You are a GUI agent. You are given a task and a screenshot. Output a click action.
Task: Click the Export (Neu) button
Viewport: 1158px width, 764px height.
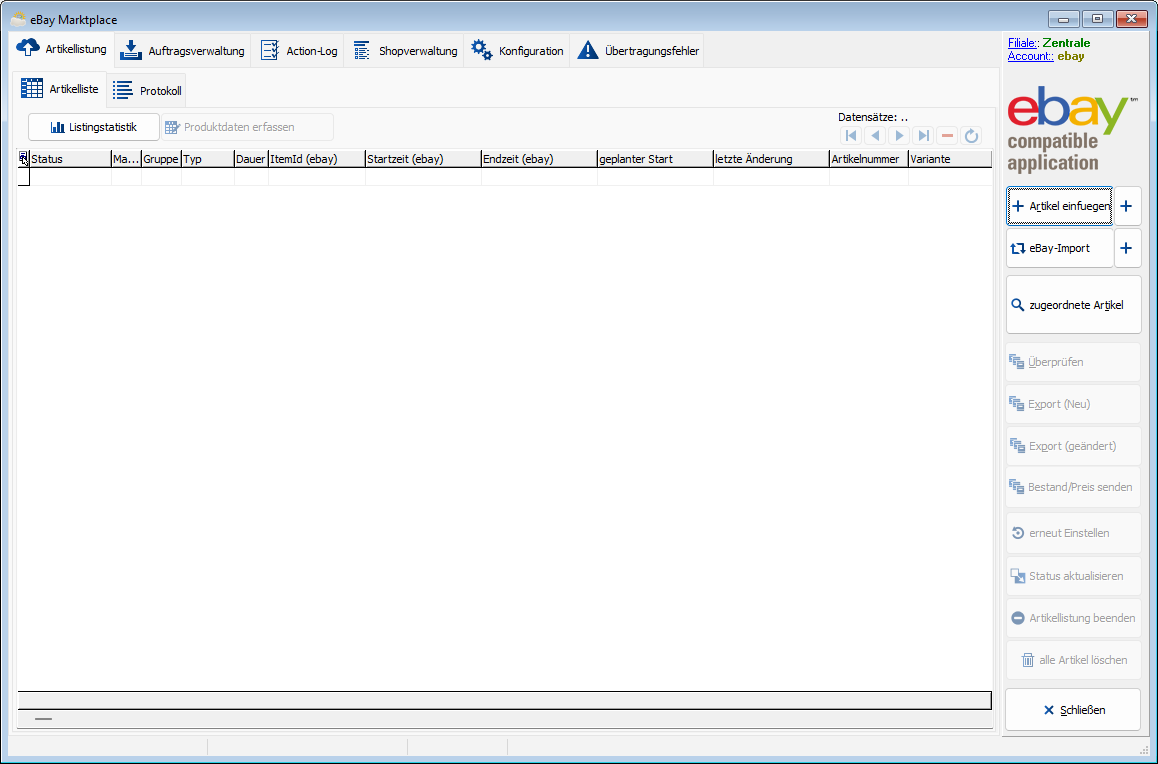[1074, 404]
